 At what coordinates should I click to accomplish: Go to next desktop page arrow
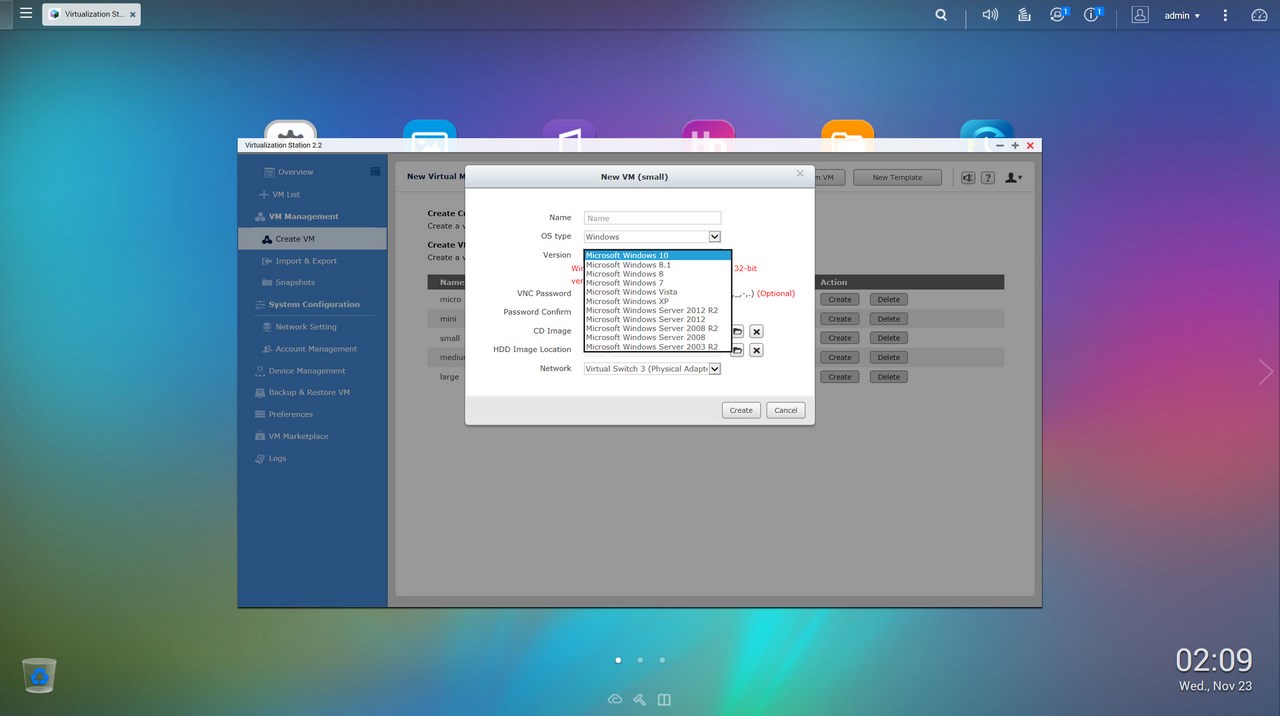tap(1266, 372)
